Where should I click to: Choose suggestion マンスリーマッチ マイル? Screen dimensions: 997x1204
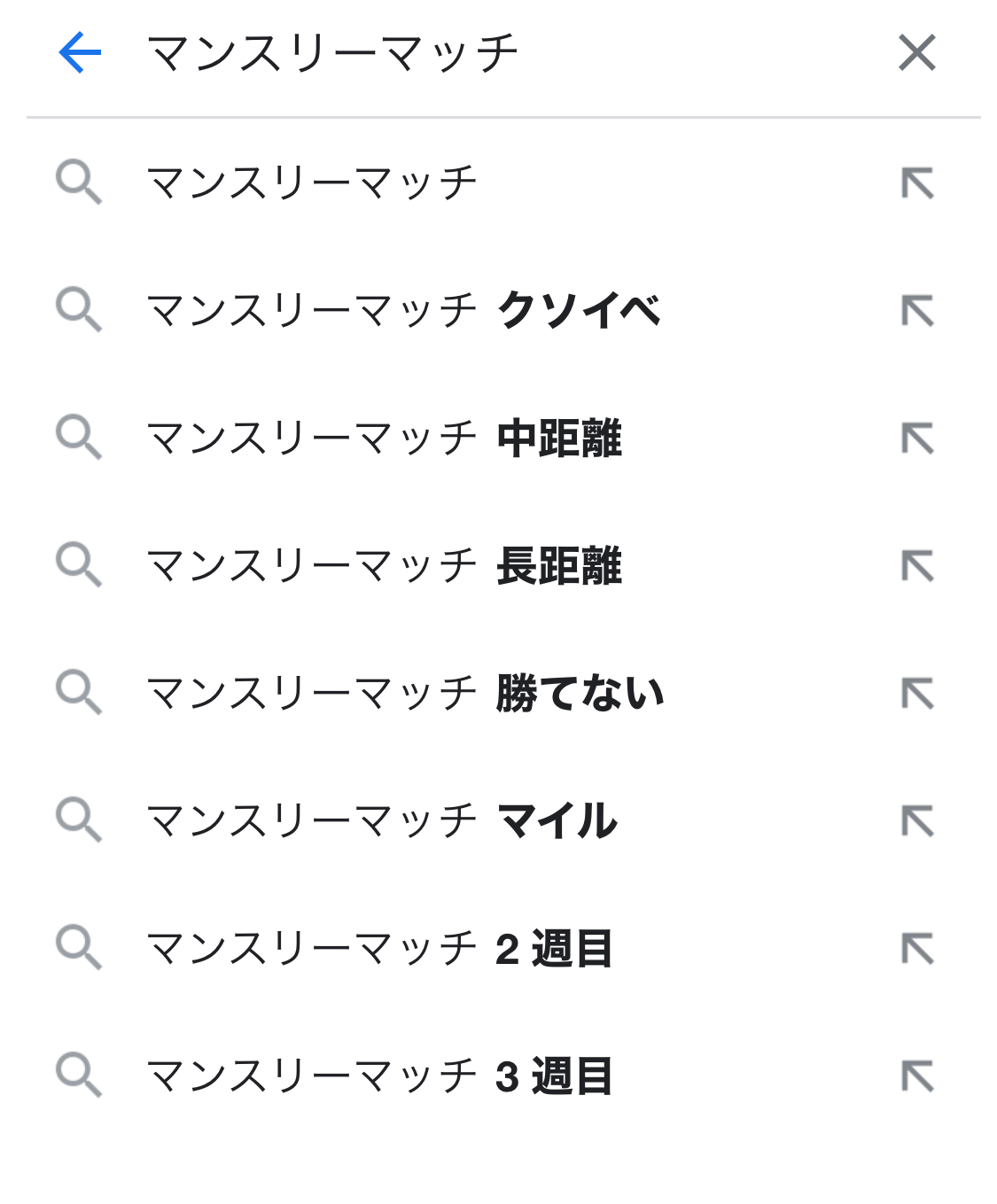[x=381, y=821]
